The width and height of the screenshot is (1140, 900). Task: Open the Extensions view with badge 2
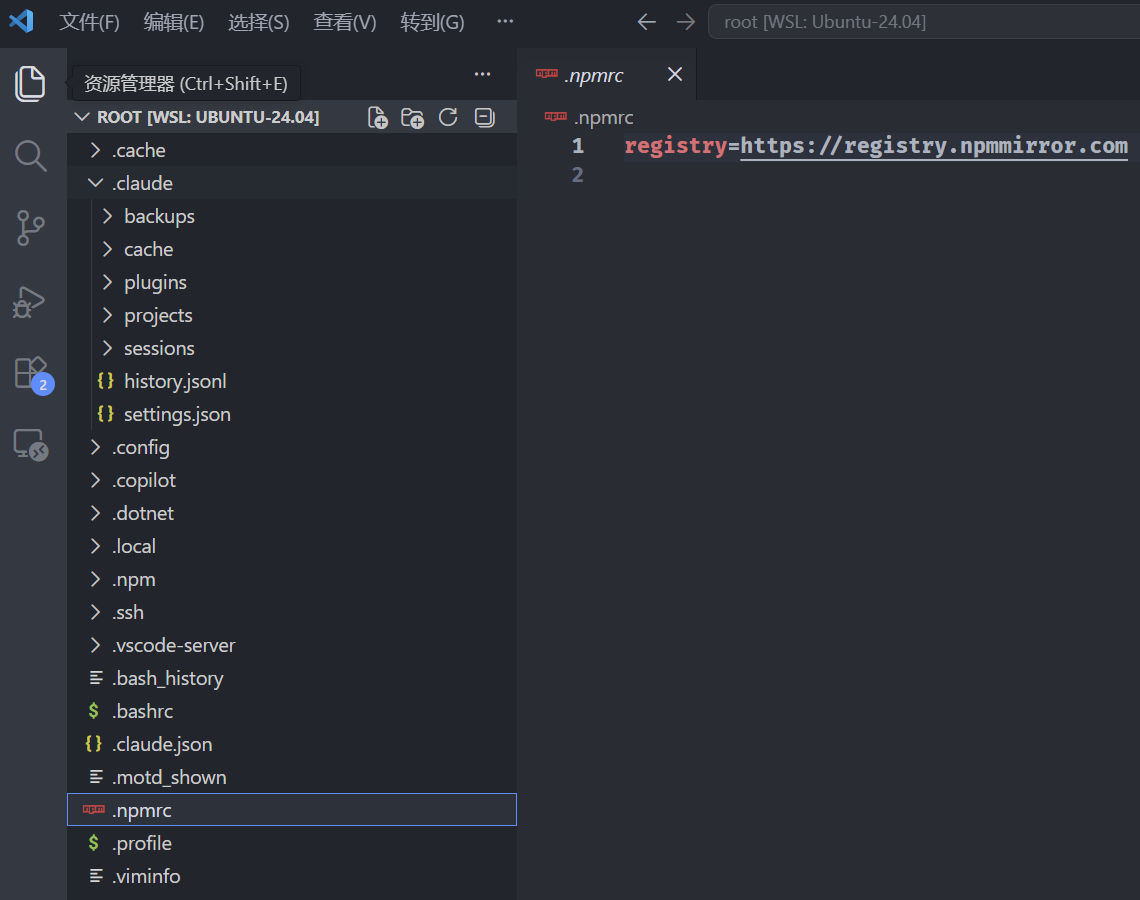point(33,374)
